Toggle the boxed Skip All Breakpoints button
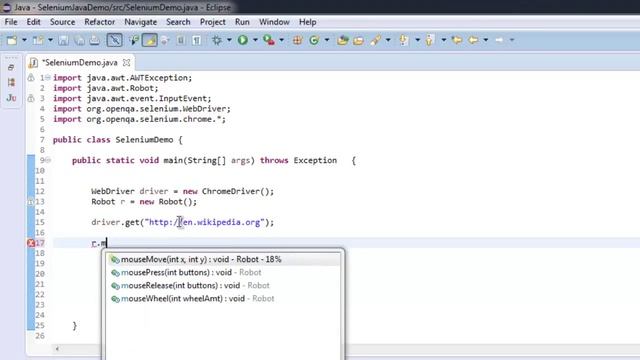This screenshot has height=360, width=640. pyautogui.click(x=114, y=40)
